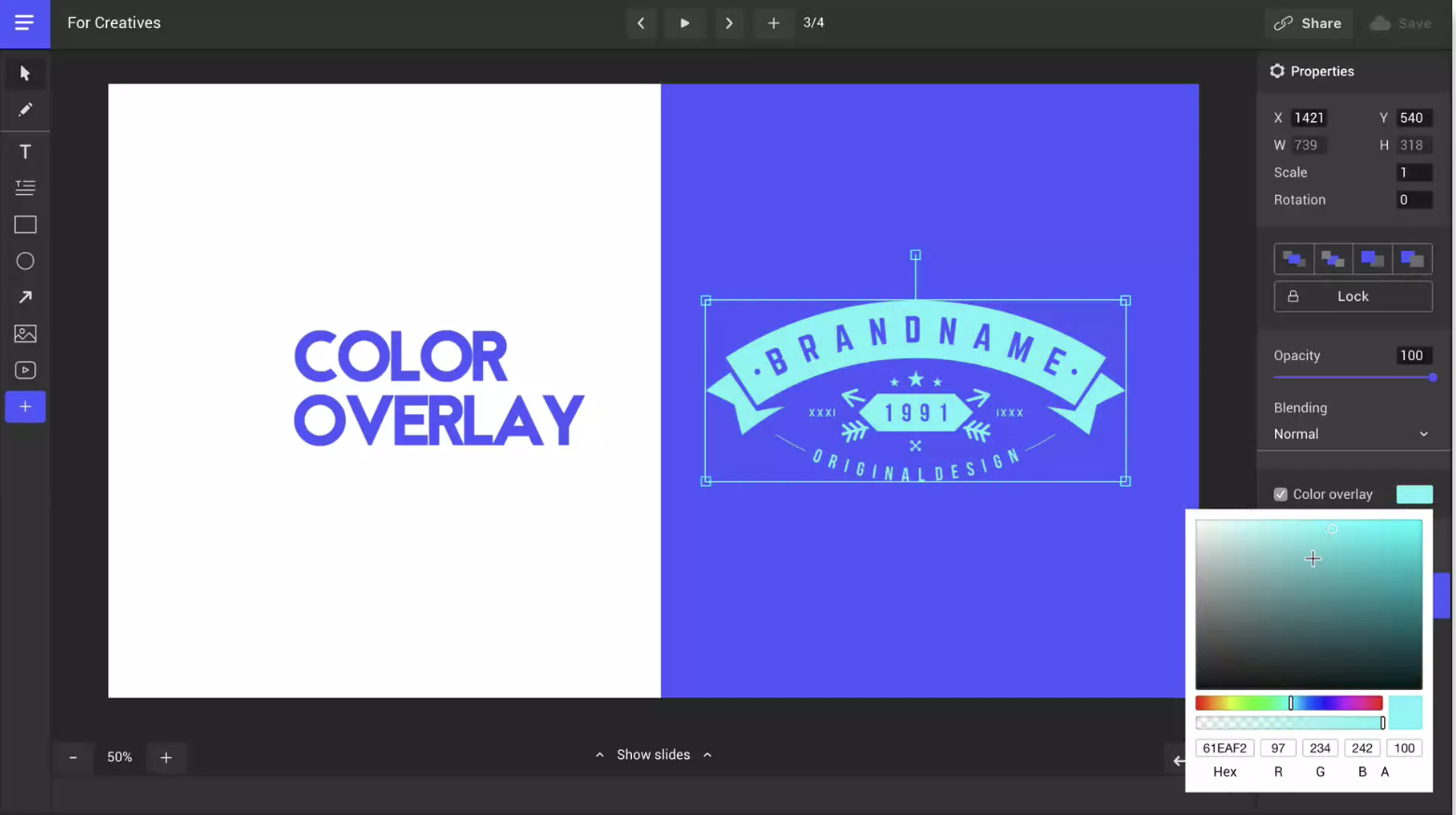Click the For Creatives title
Image resolution: width=1456 pixels, height=815 pixels.
pyautogui.click(x=114, y=23)
